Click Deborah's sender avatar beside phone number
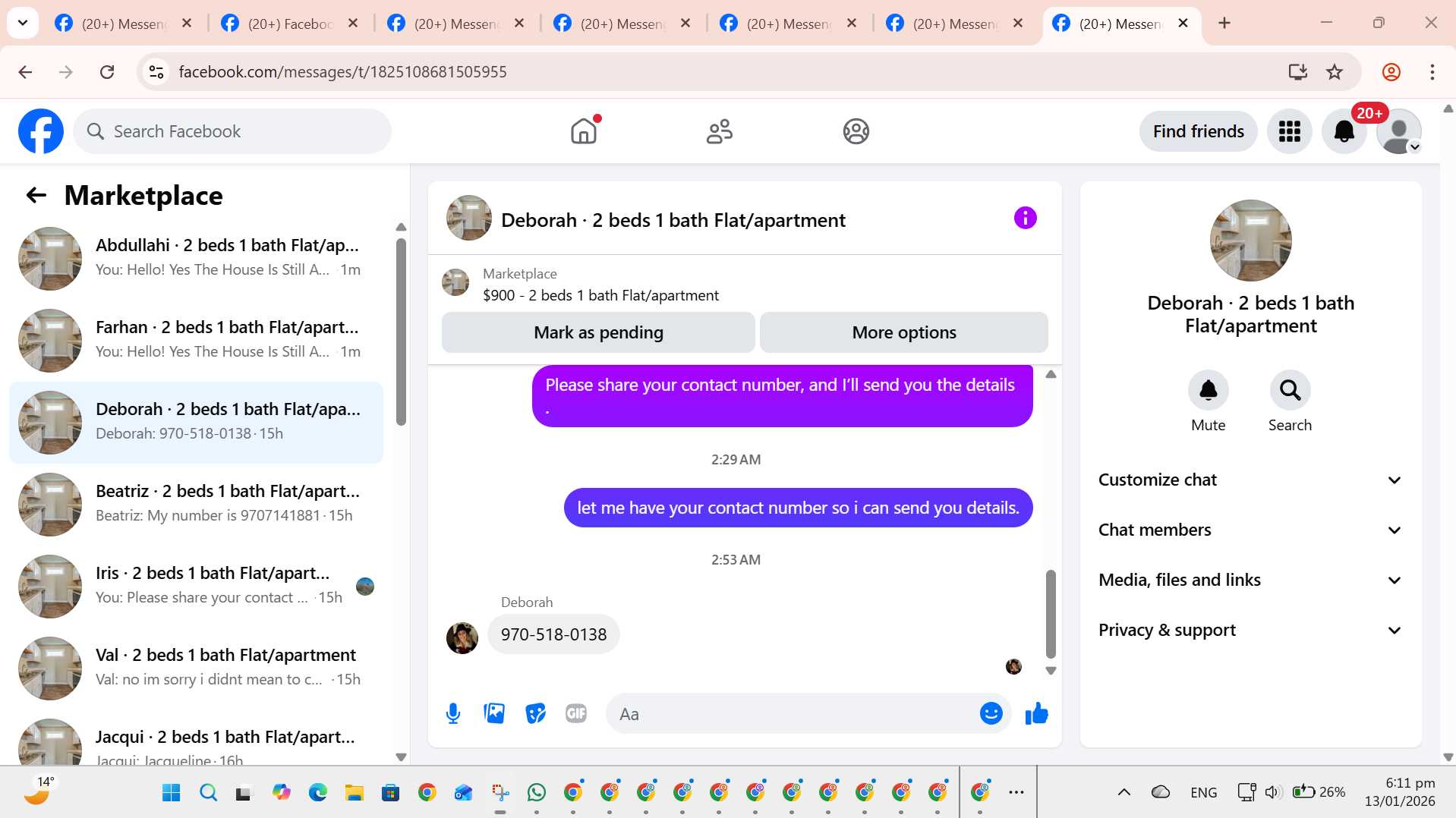1456x818 pixels. pyautogui.click(x=462, y=637)
